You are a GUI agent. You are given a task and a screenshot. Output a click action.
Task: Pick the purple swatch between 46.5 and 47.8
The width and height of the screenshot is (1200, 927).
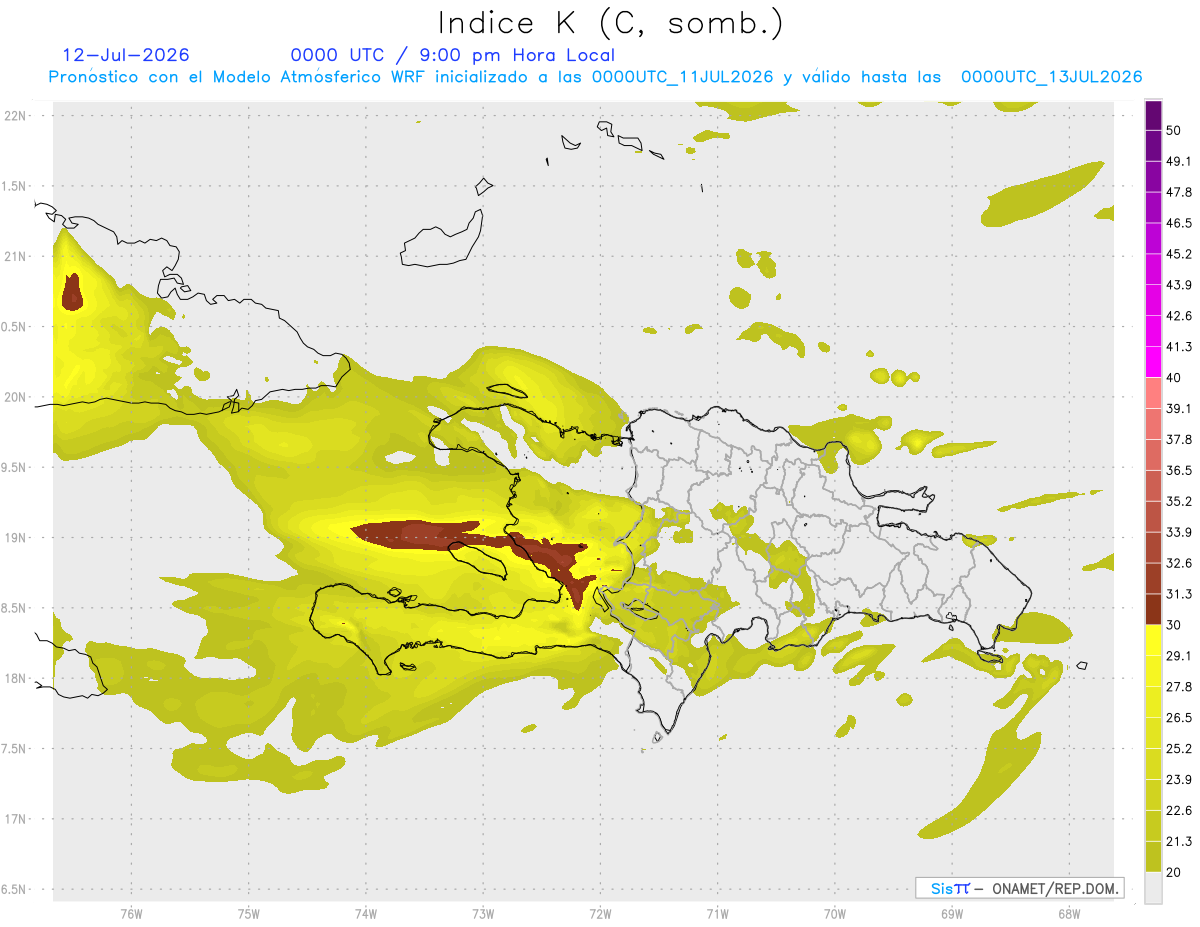click(x=1154, y=208)
